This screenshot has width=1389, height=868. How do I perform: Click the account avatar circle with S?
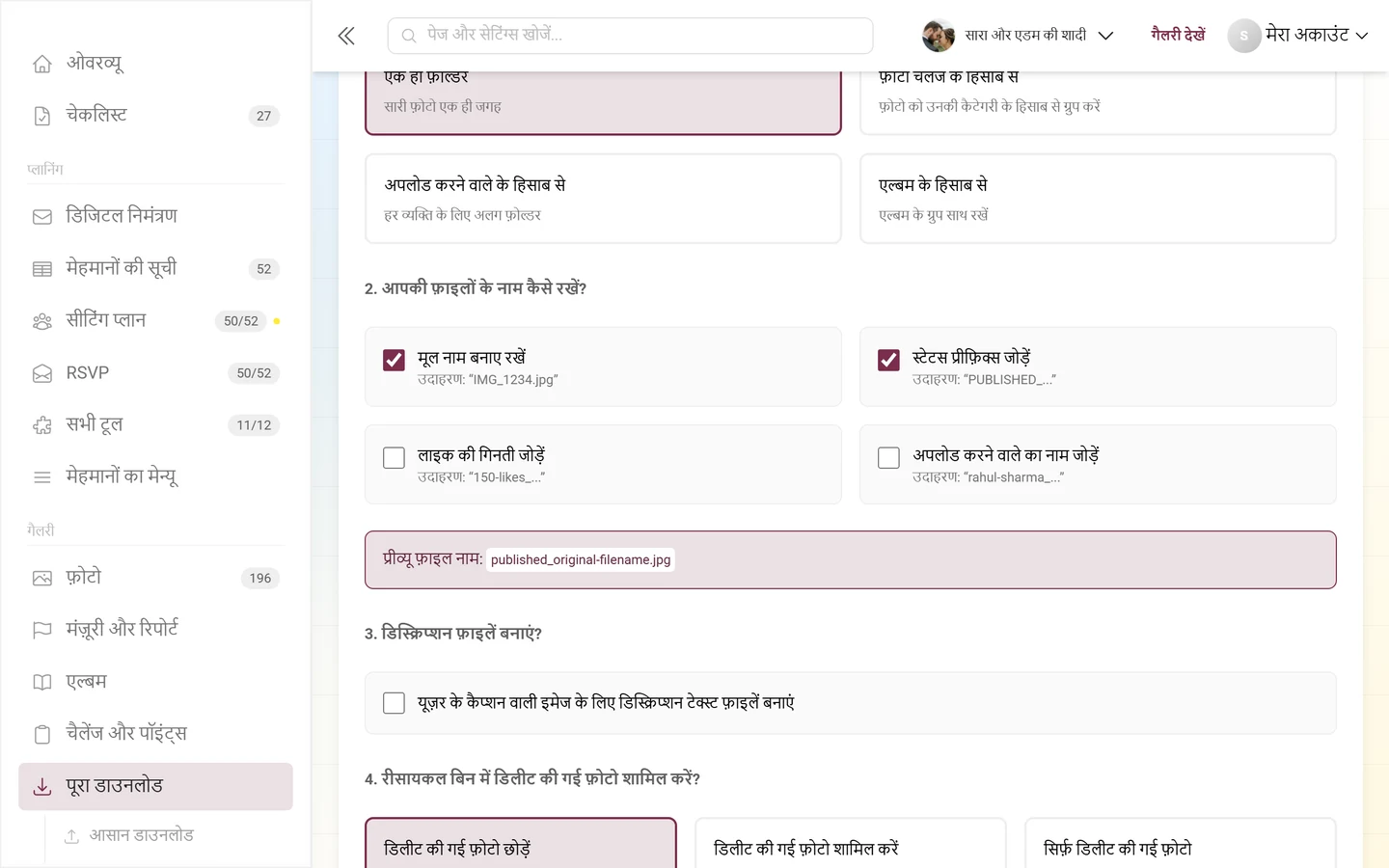click(1244, 36)
